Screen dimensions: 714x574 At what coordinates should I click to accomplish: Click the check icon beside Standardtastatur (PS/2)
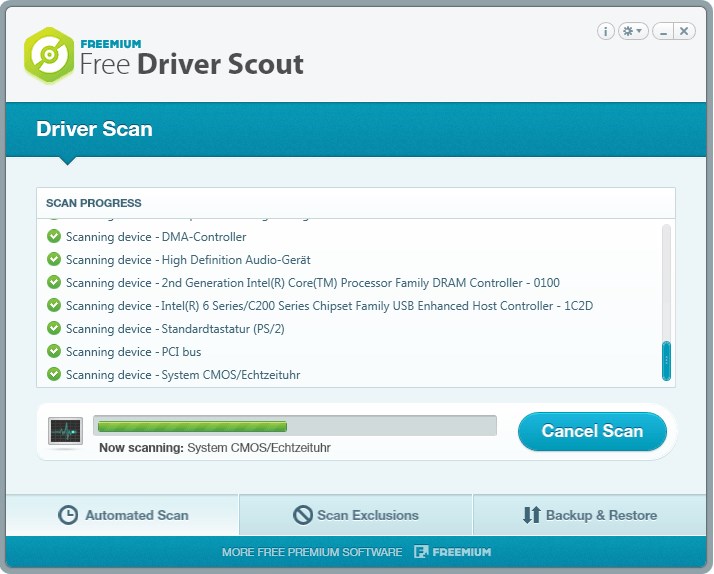coord(54,328)
